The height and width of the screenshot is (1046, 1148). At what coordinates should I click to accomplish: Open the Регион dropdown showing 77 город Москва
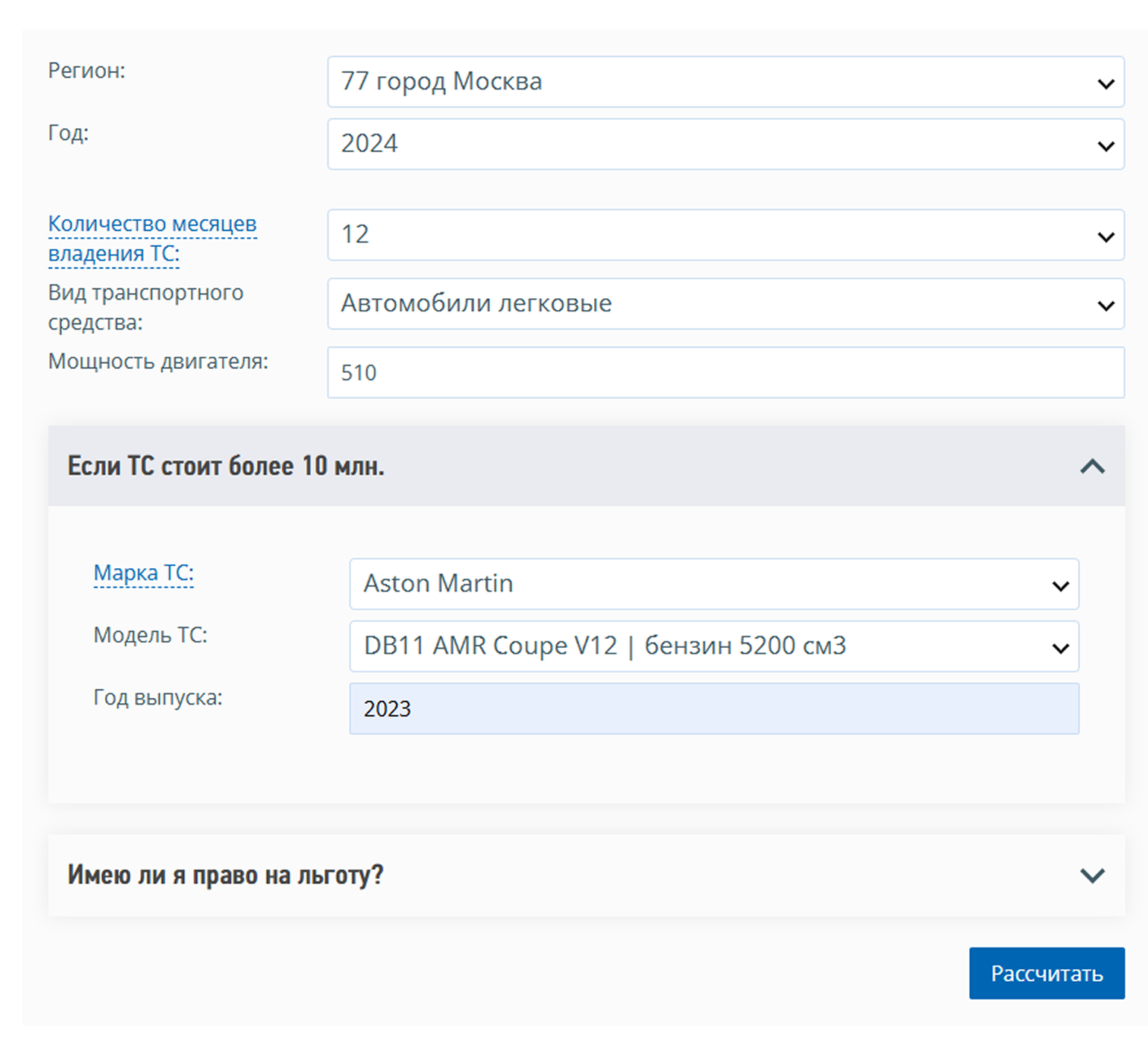pyautogui.click(x=725, y=82)
